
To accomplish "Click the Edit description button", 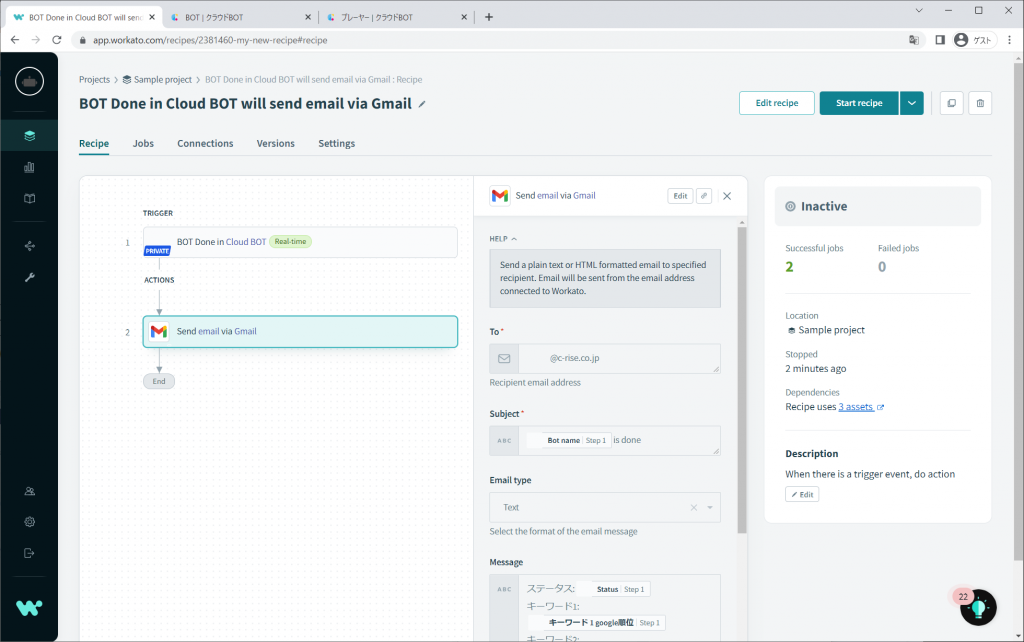I will (x=802, y=494).
